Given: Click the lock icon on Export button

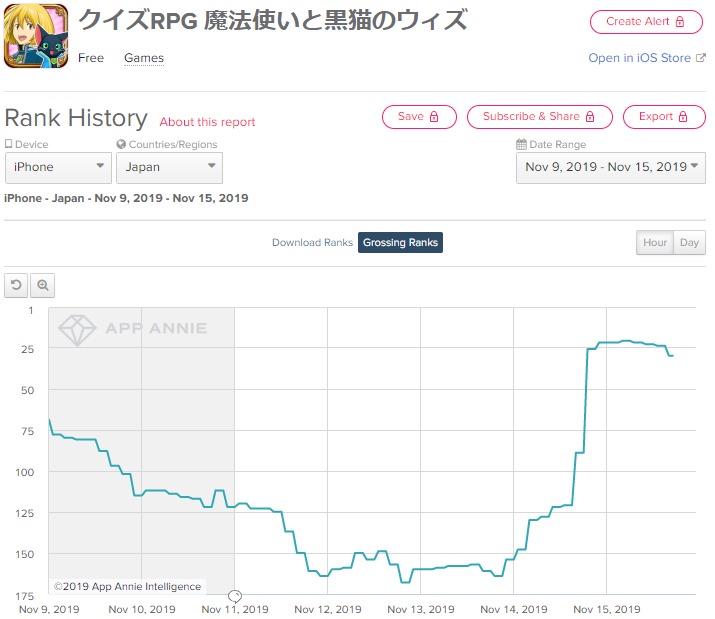Looking at the screenshot, I should [x=683, y=117].
